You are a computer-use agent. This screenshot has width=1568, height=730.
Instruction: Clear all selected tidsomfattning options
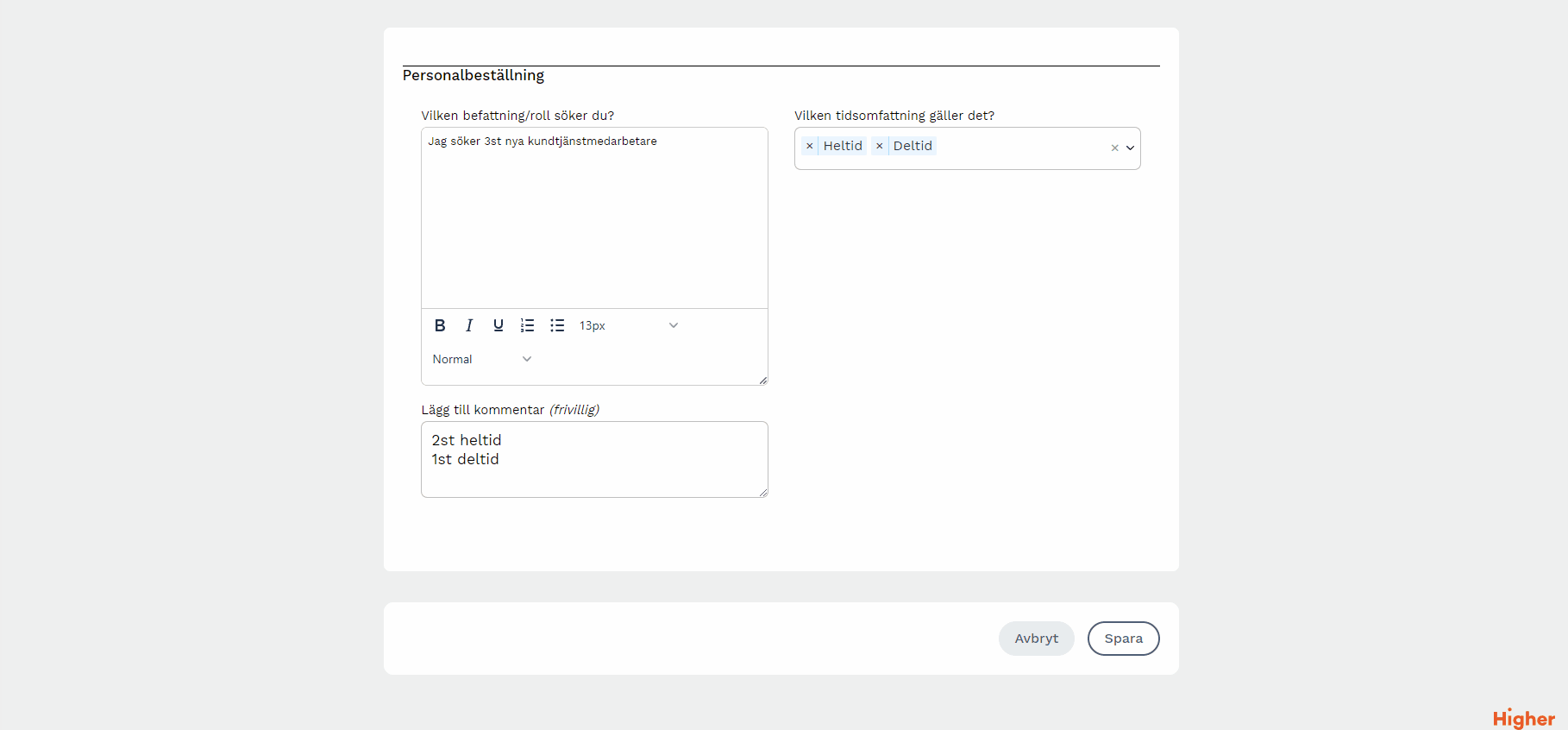pyautogui.click(x=1114, y=148)
